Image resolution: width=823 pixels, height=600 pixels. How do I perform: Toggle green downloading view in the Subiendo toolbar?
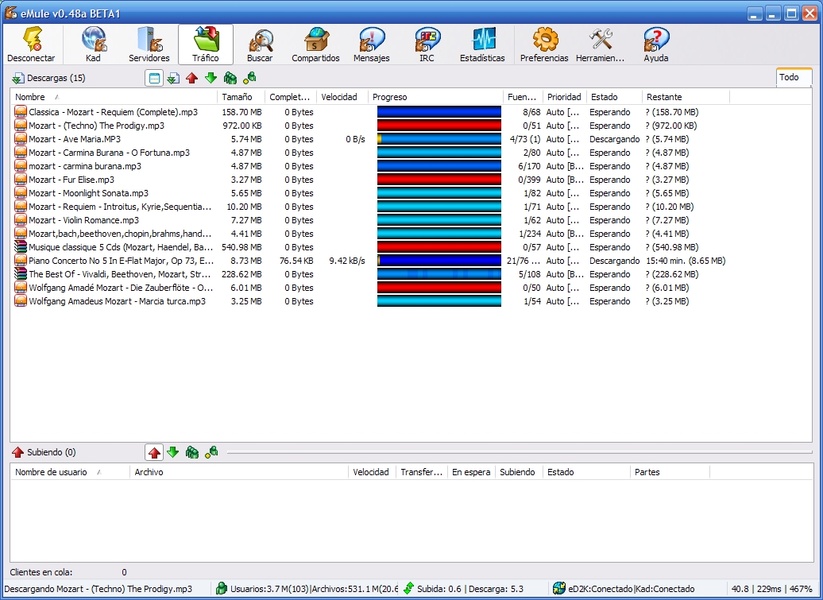pyautogui.click(x=173, y=453)
